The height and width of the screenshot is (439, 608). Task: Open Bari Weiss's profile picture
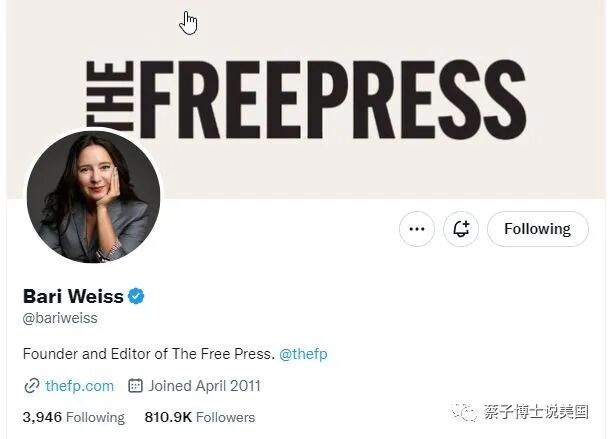93,197
